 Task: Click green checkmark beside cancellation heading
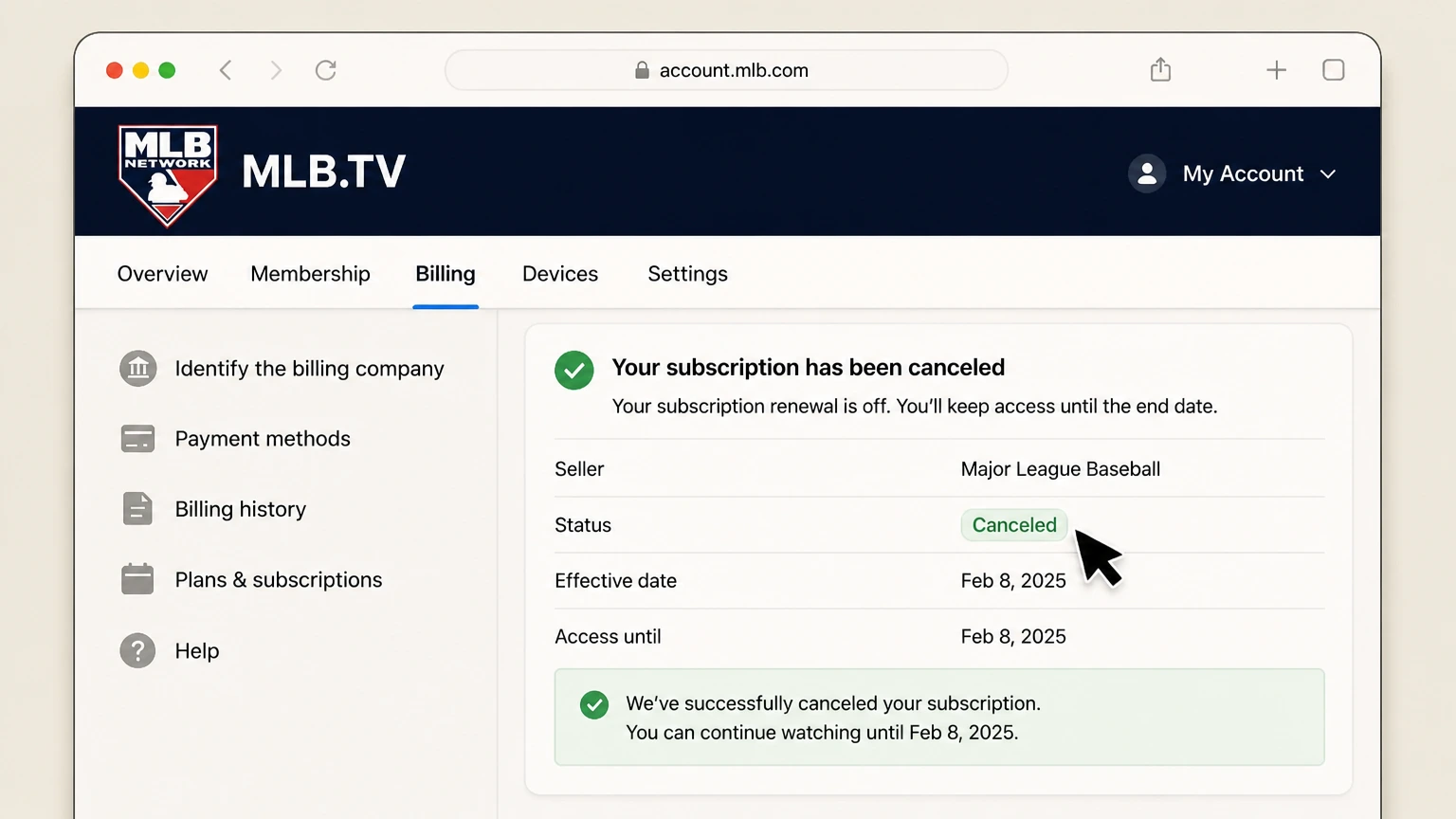pyautogui.click(x=574, y=370)
